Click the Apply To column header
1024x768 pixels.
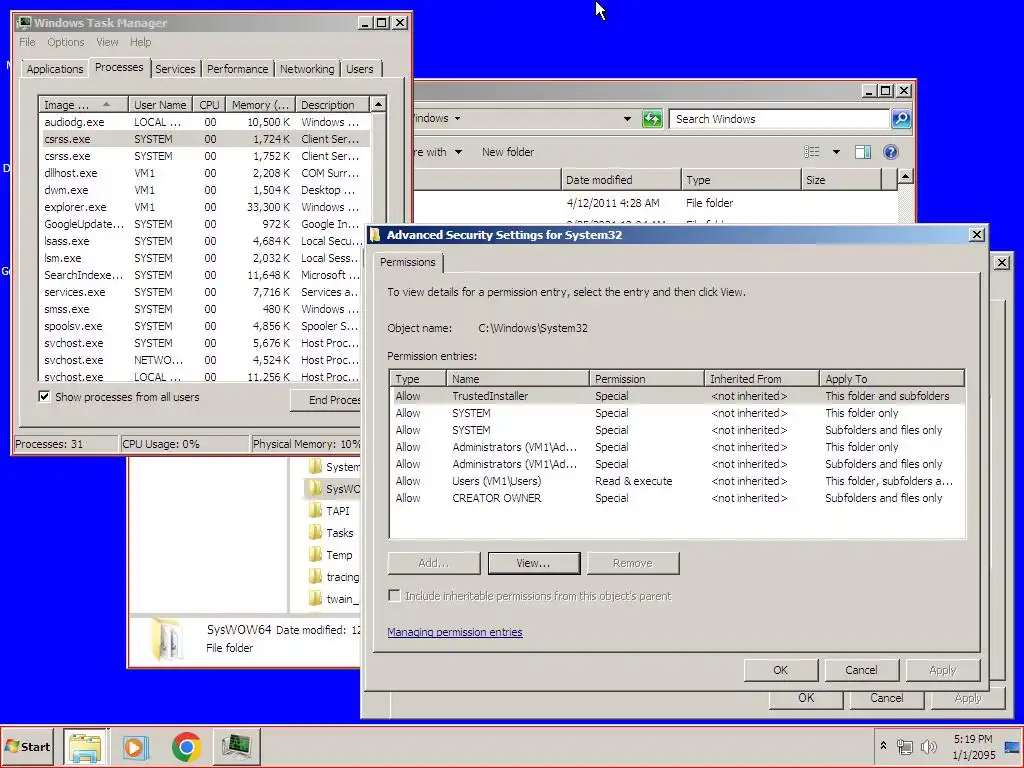[891, 379]
